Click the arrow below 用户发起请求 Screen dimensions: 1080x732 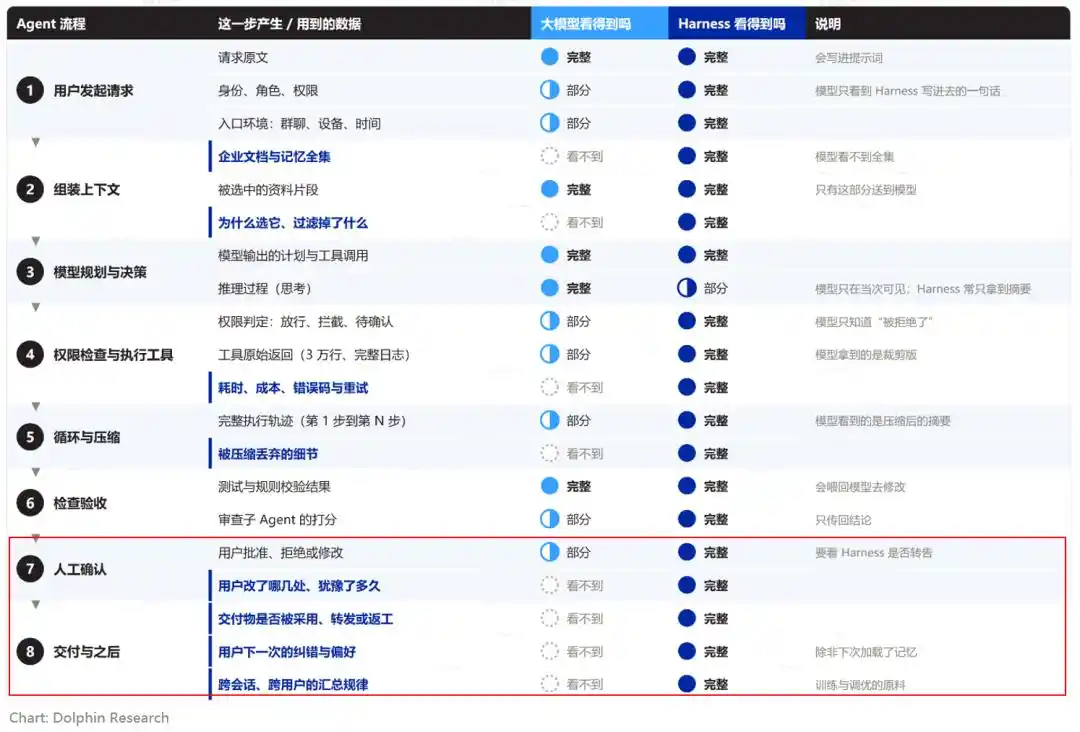[36, 143]
